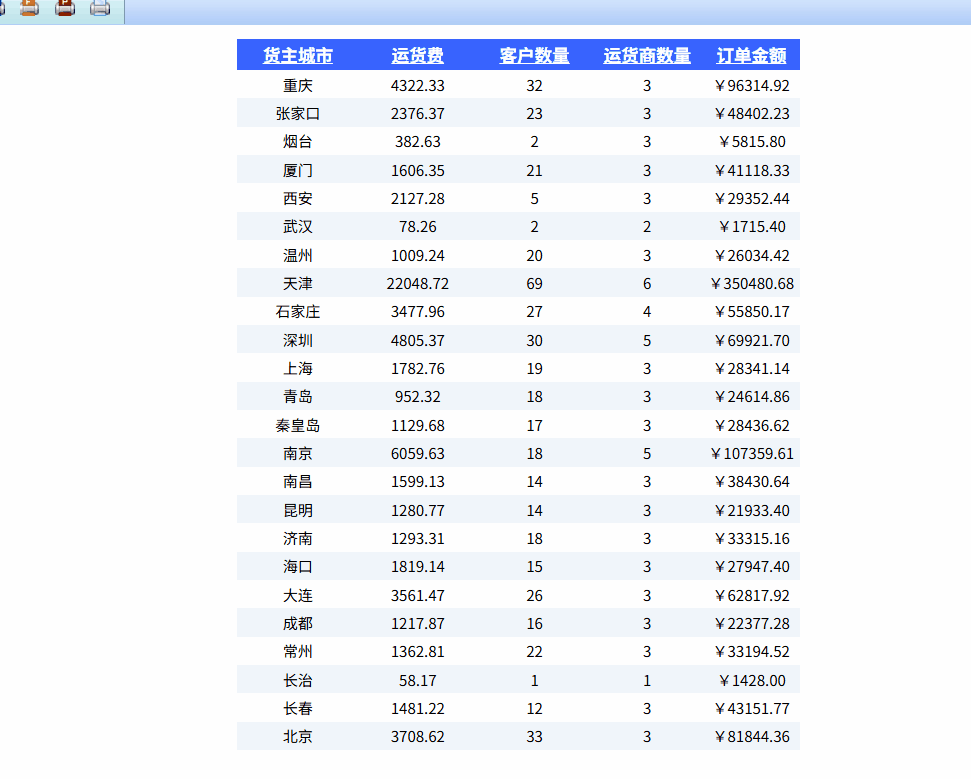Select order amount ￥48402.23

point(752,114)
